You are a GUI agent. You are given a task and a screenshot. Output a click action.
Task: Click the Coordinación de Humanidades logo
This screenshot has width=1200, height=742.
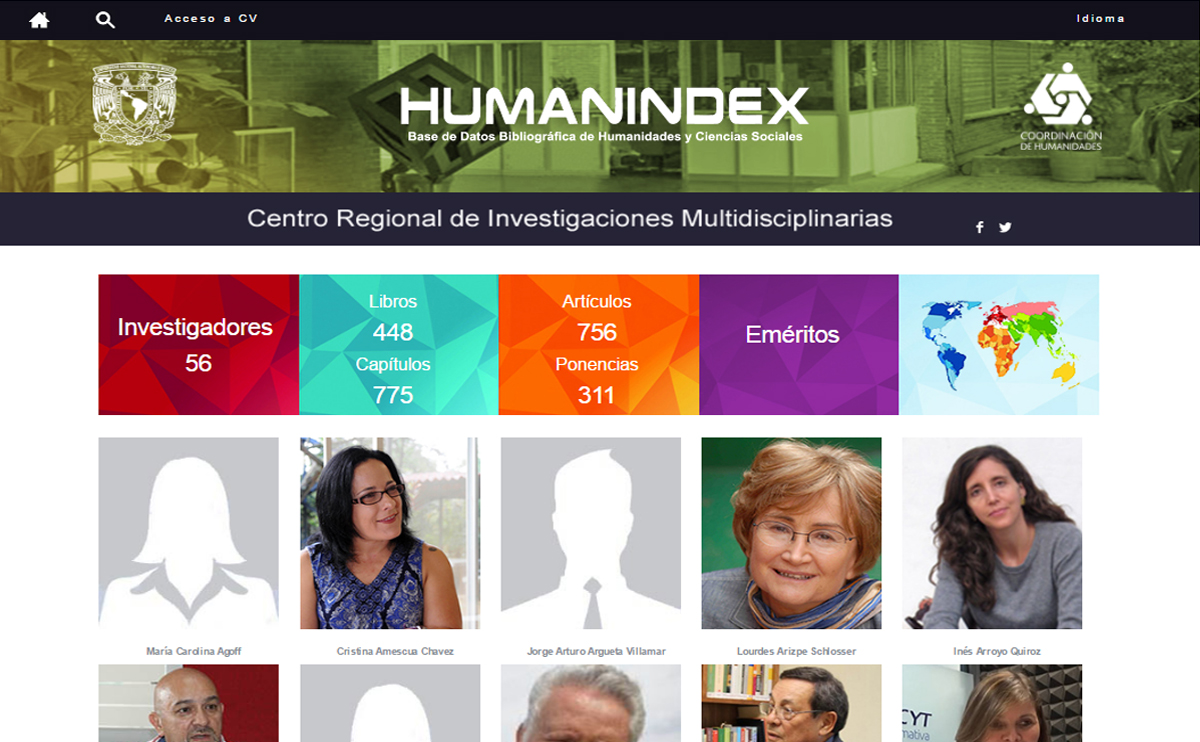pos(1060,106)
